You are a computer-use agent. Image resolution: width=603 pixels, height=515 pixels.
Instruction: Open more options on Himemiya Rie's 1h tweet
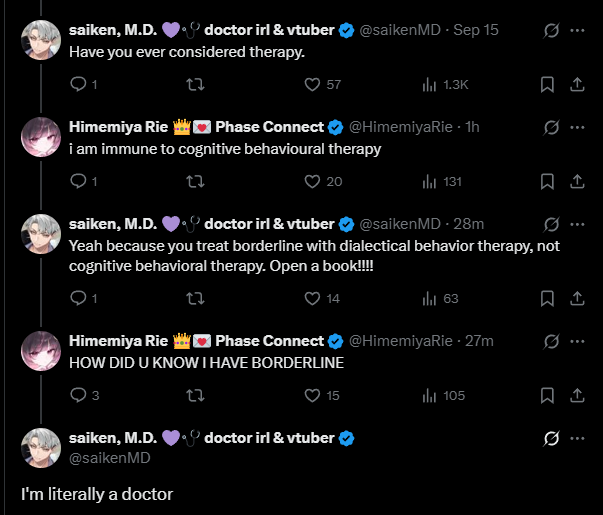click(x=577, y=127)
